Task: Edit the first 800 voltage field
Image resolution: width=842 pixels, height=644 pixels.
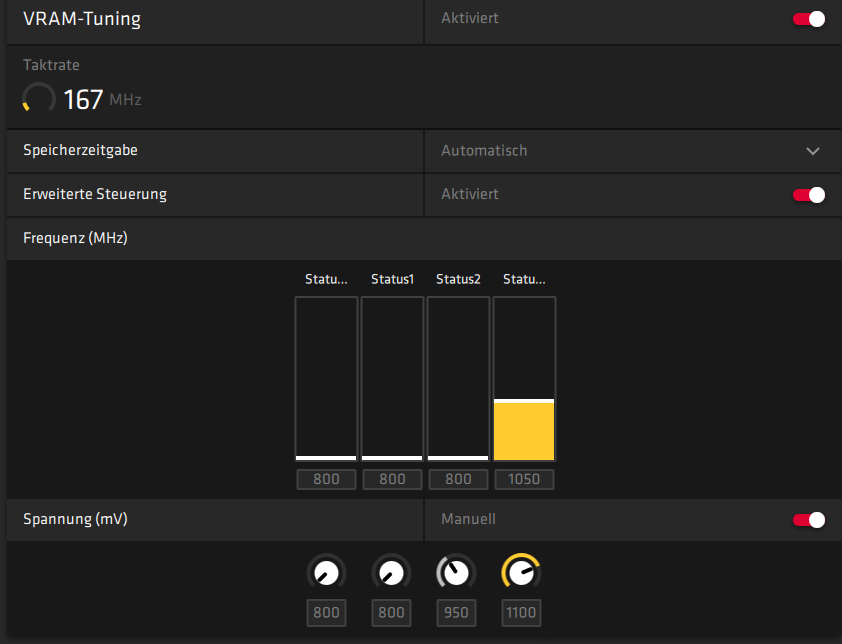Action: click(326, 613)
